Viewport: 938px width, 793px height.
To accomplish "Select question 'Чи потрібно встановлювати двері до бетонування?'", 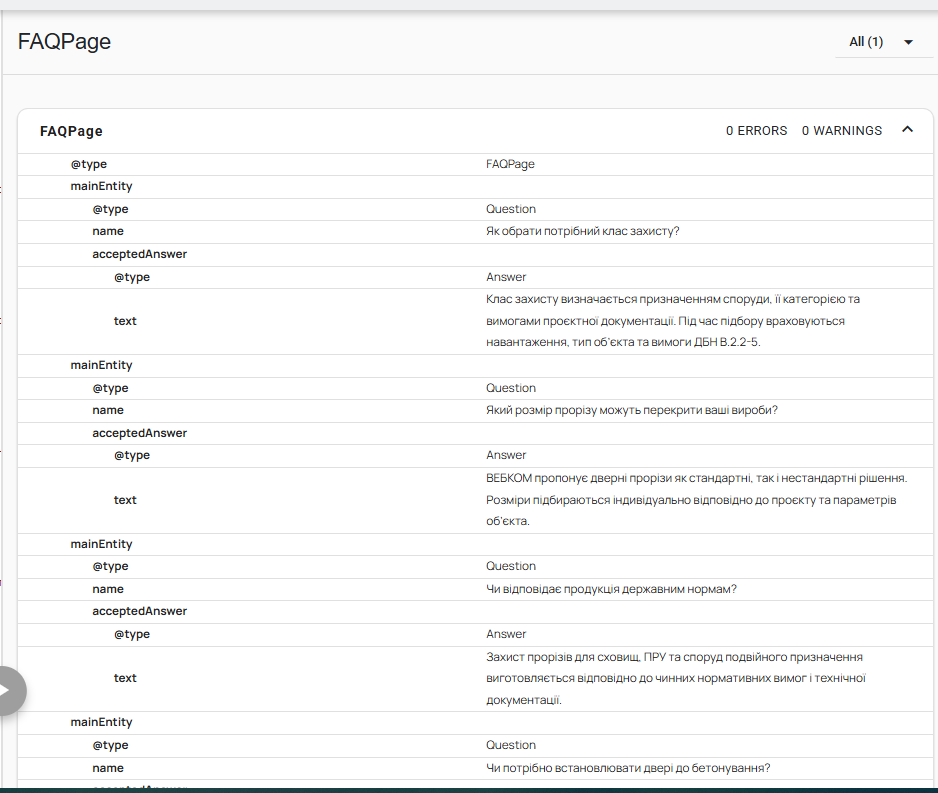I will (x=628, y=768).
